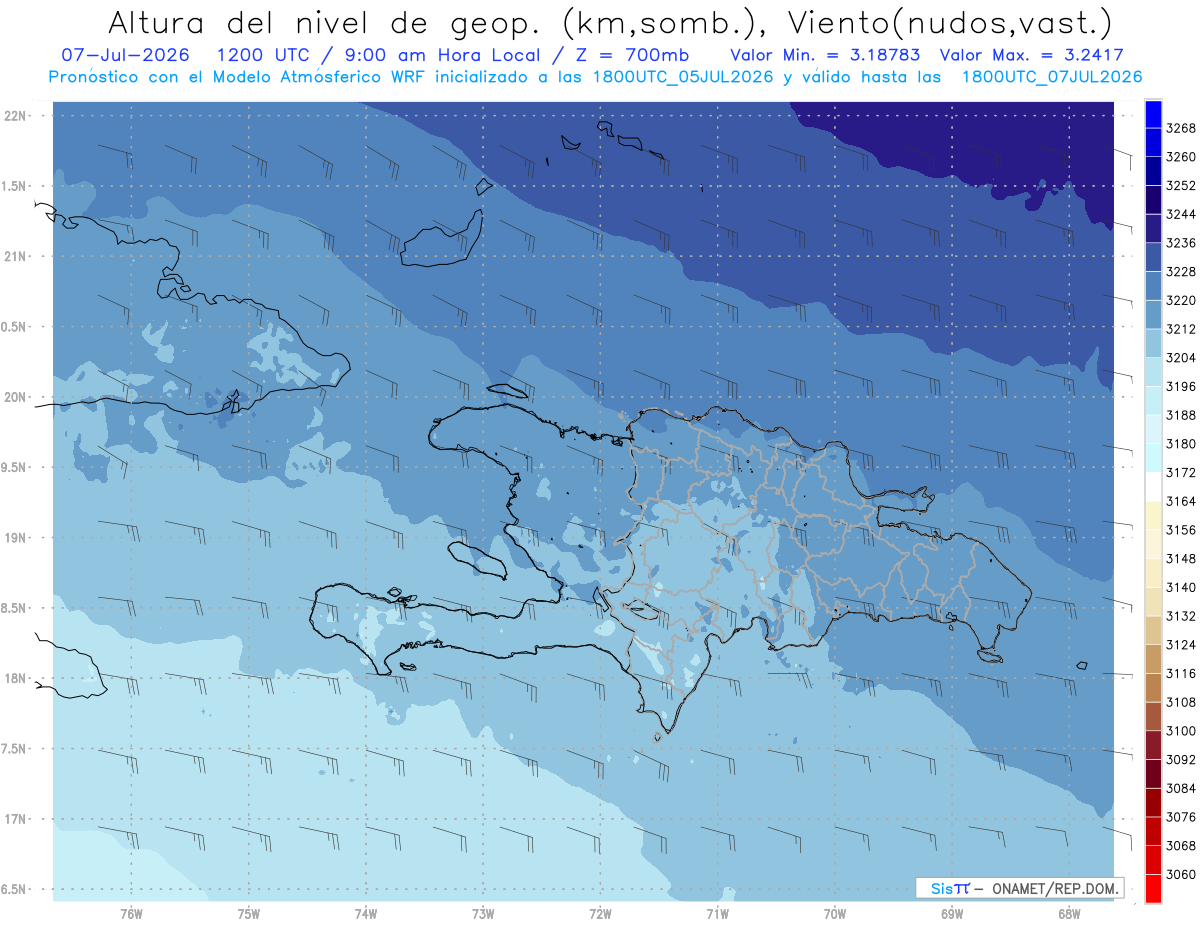Click the 0.5N latitude label
1200x927 pixels.
15,327
